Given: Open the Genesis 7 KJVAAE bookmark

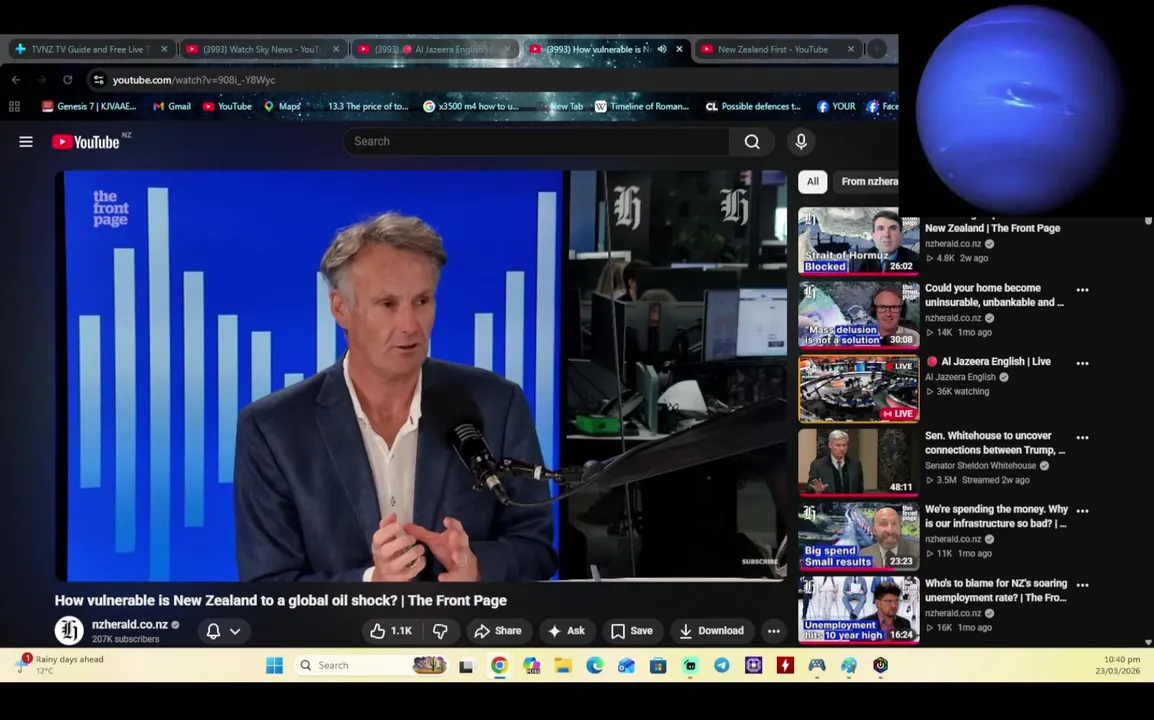Looking at the screenshot, I should coord(89,107).
